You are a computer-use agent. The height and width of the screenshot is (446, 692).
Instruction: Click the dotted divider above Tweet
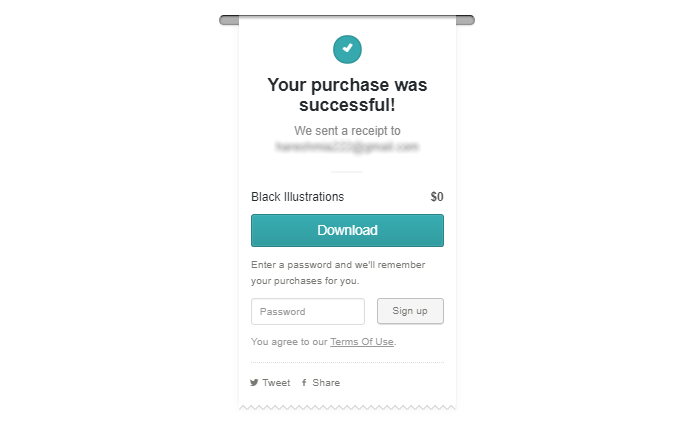tap(347, 362)
